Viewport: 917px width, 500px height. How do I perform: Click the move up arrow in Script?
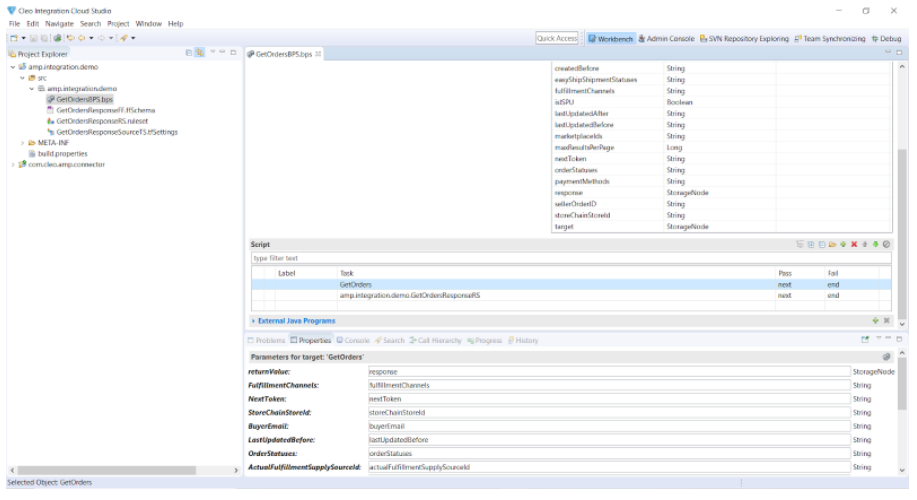click(x=865, y=244)
